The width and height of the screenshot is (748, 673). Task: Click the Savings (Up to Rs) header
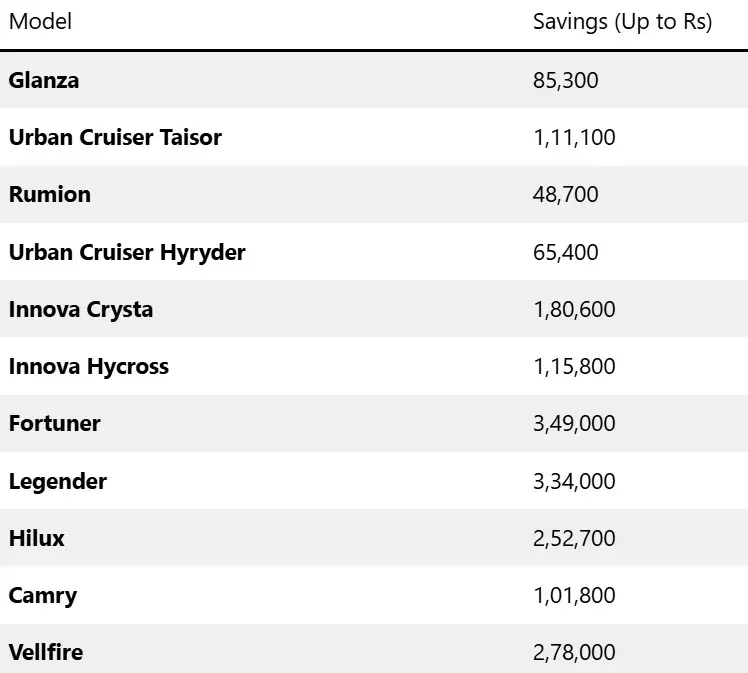tap(623, 22)
